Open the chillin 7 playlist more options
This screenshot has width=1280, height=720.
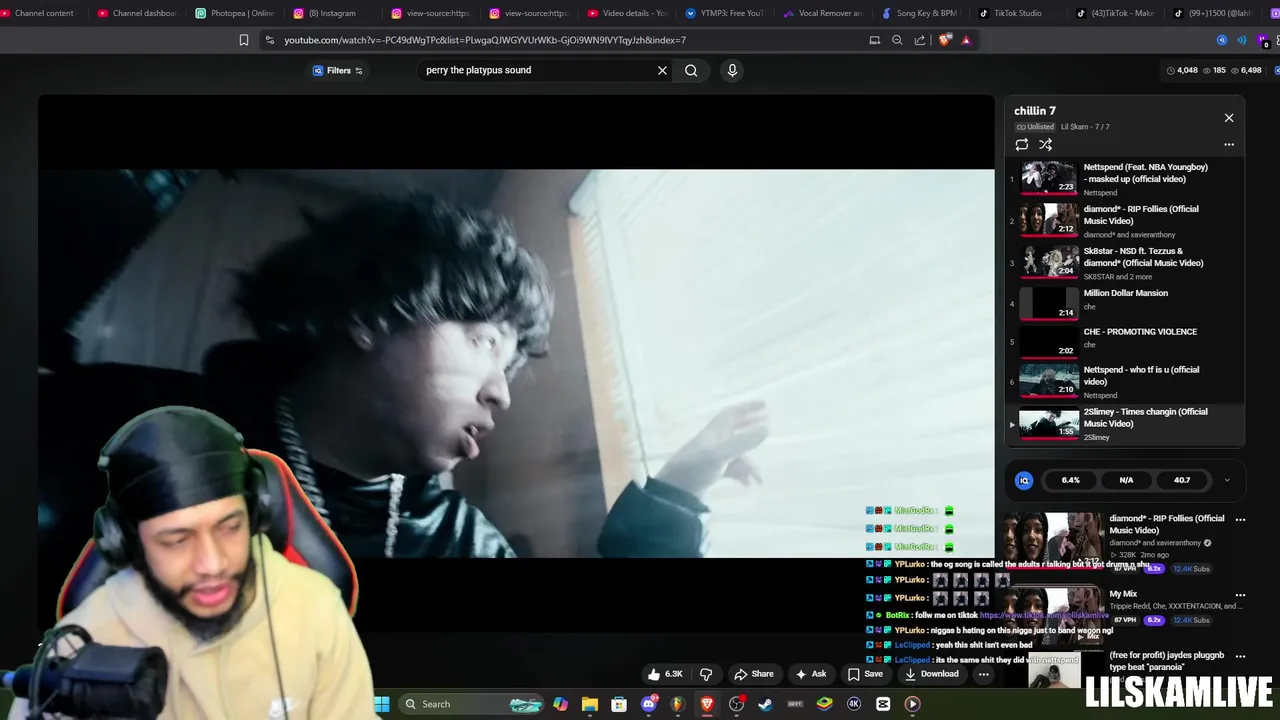pyautogui.click(x=1229, y=145)
